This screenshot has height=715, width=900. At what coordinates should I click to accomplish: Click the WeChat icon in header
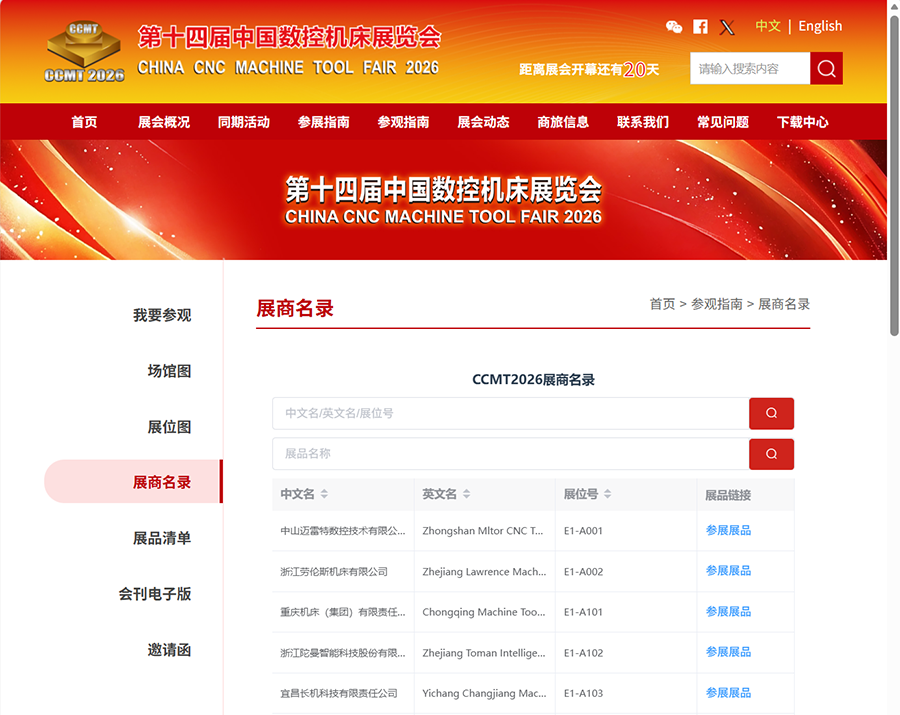[x=674, y=27]
